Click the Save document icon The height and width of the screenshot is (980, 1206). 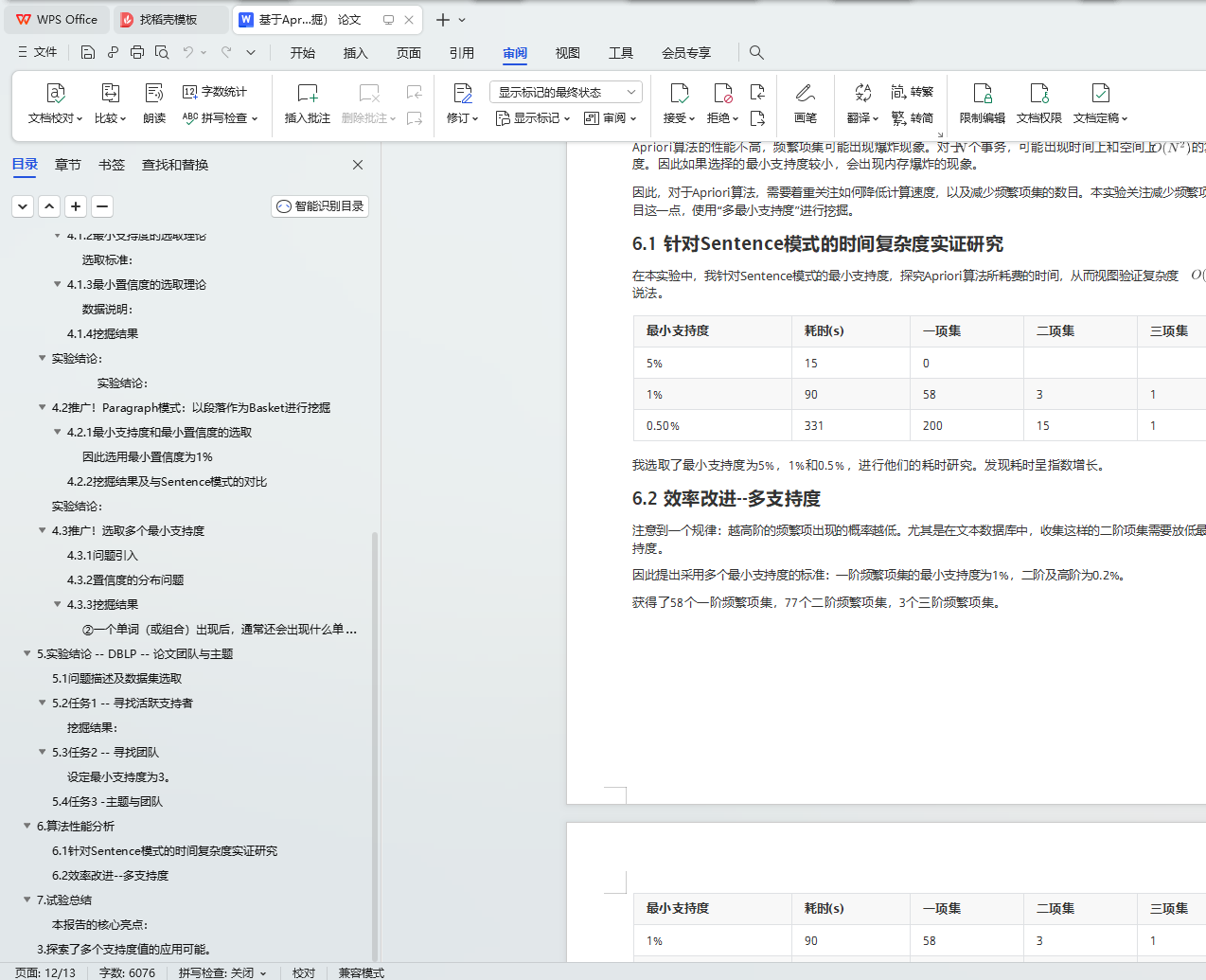(x=88, y=52)
